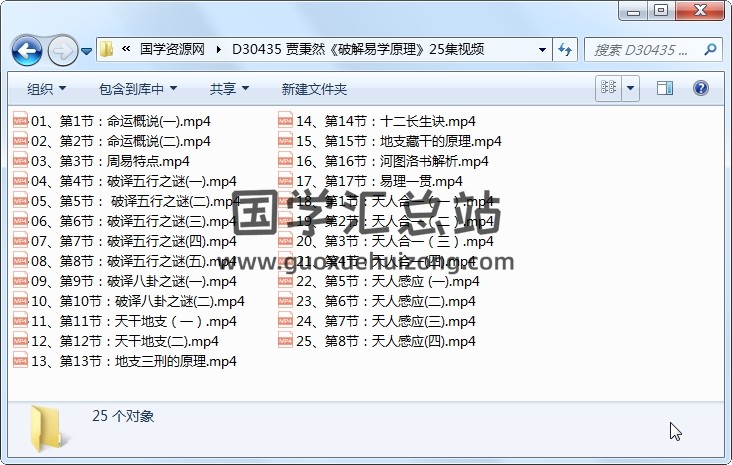Expand the address bar history dropdown
This screenshot has width=732, height=465.
(x=542, y=49)
